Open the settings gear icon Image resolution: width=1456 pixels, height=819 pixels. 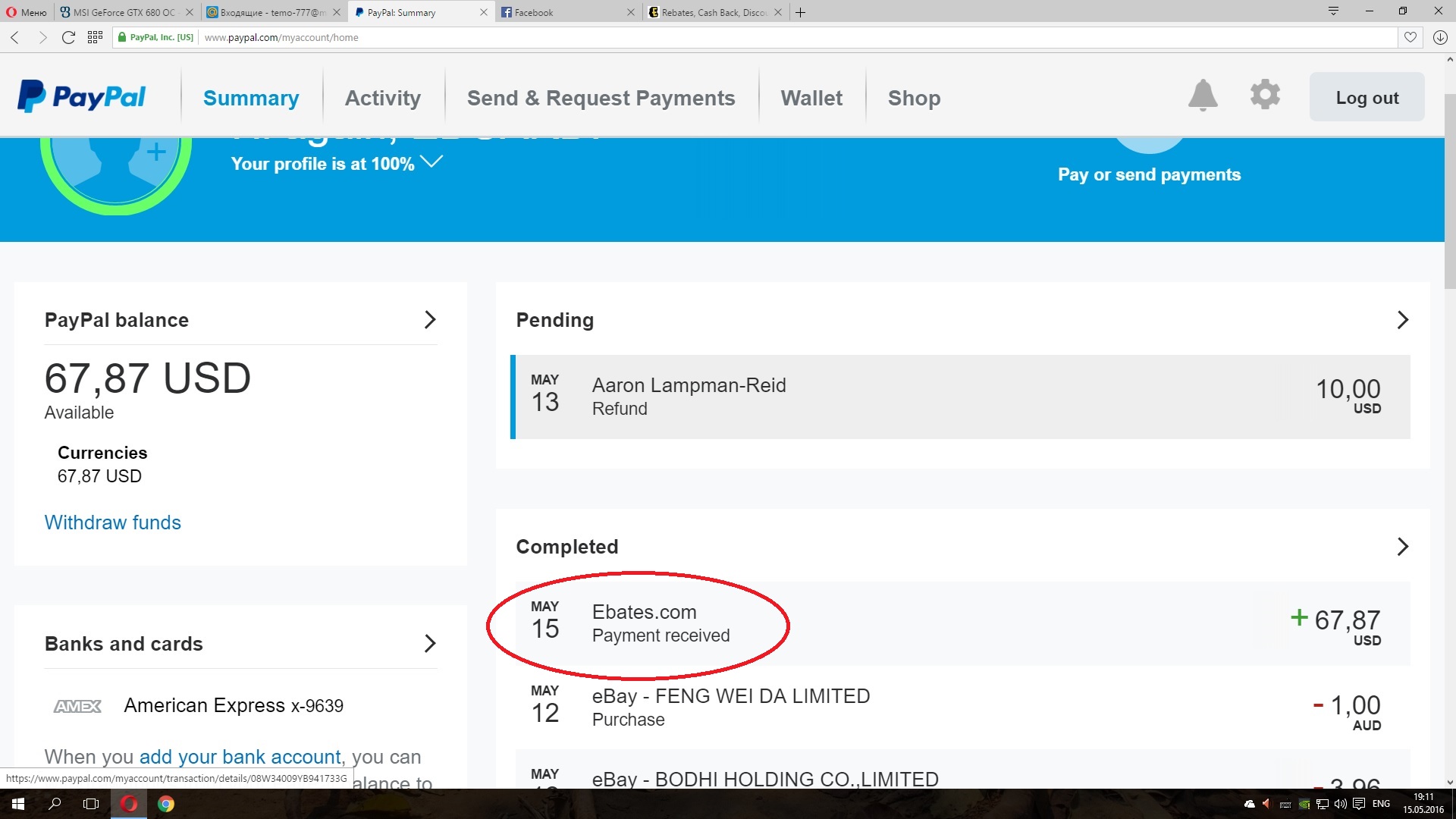(x=1265, y=96)
